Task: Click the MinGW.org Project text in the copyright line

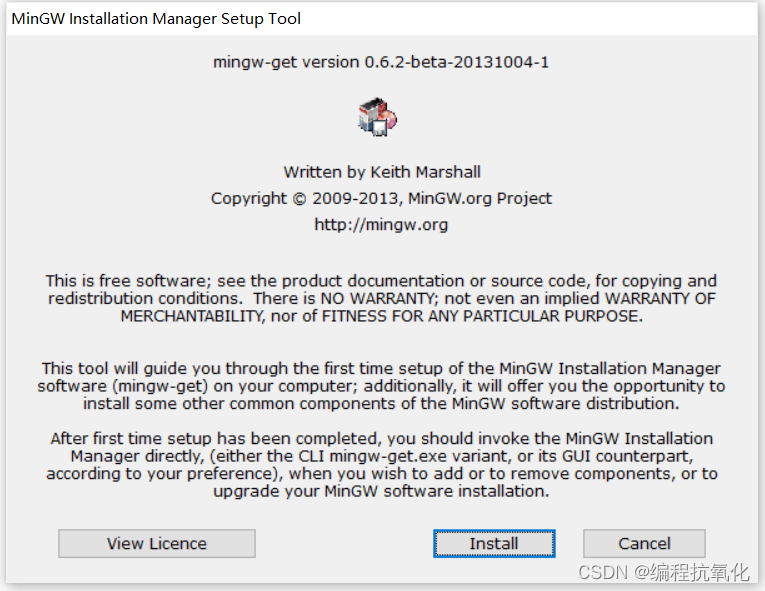Action: tap(480, 198)
